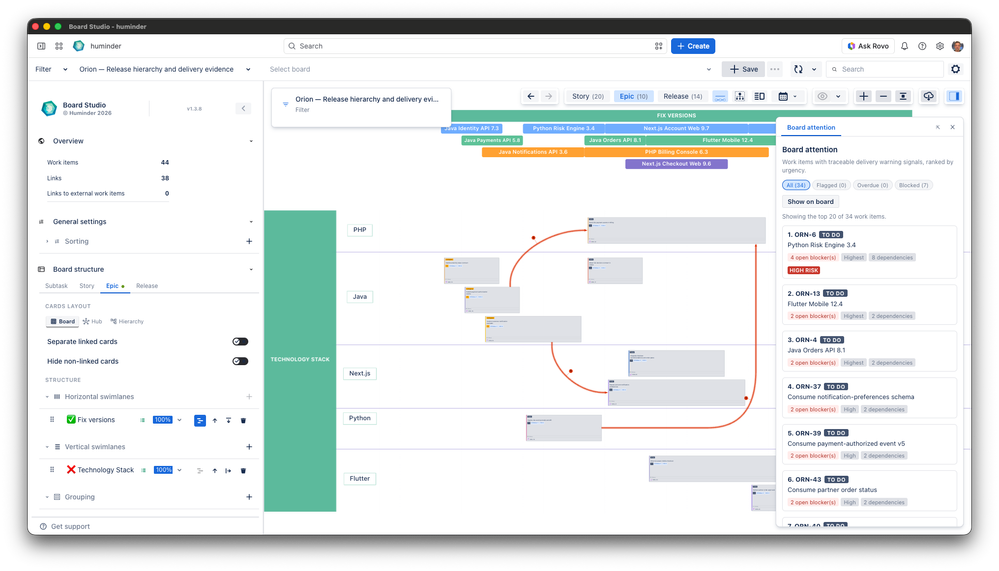Switch to the Subtask structure tab

click(x=56, y=286)
